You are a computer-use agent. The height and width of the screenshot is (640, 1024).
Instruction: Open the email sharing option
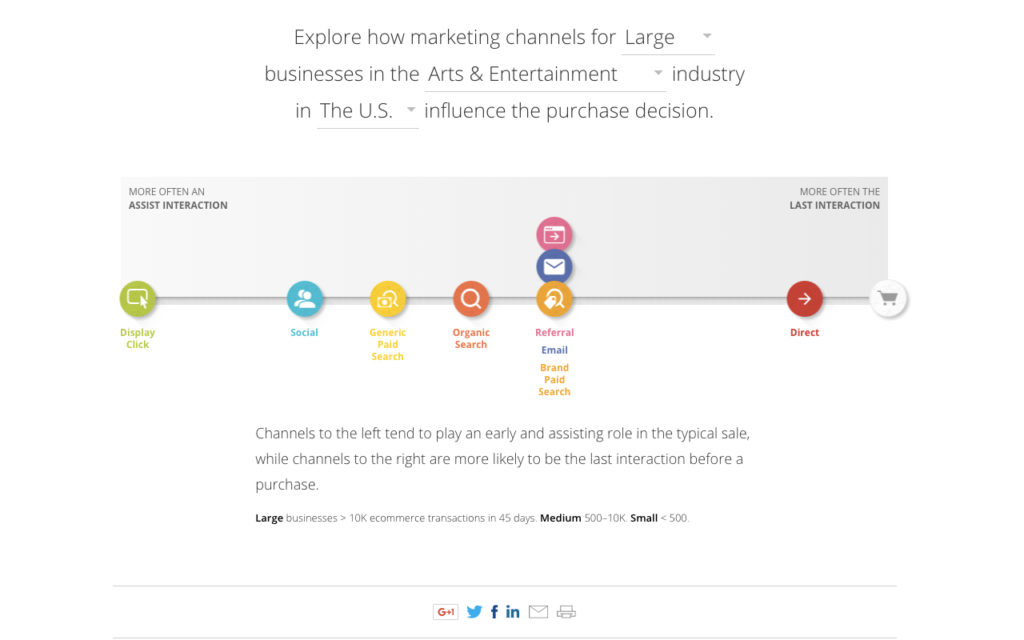tap(538, 611)
